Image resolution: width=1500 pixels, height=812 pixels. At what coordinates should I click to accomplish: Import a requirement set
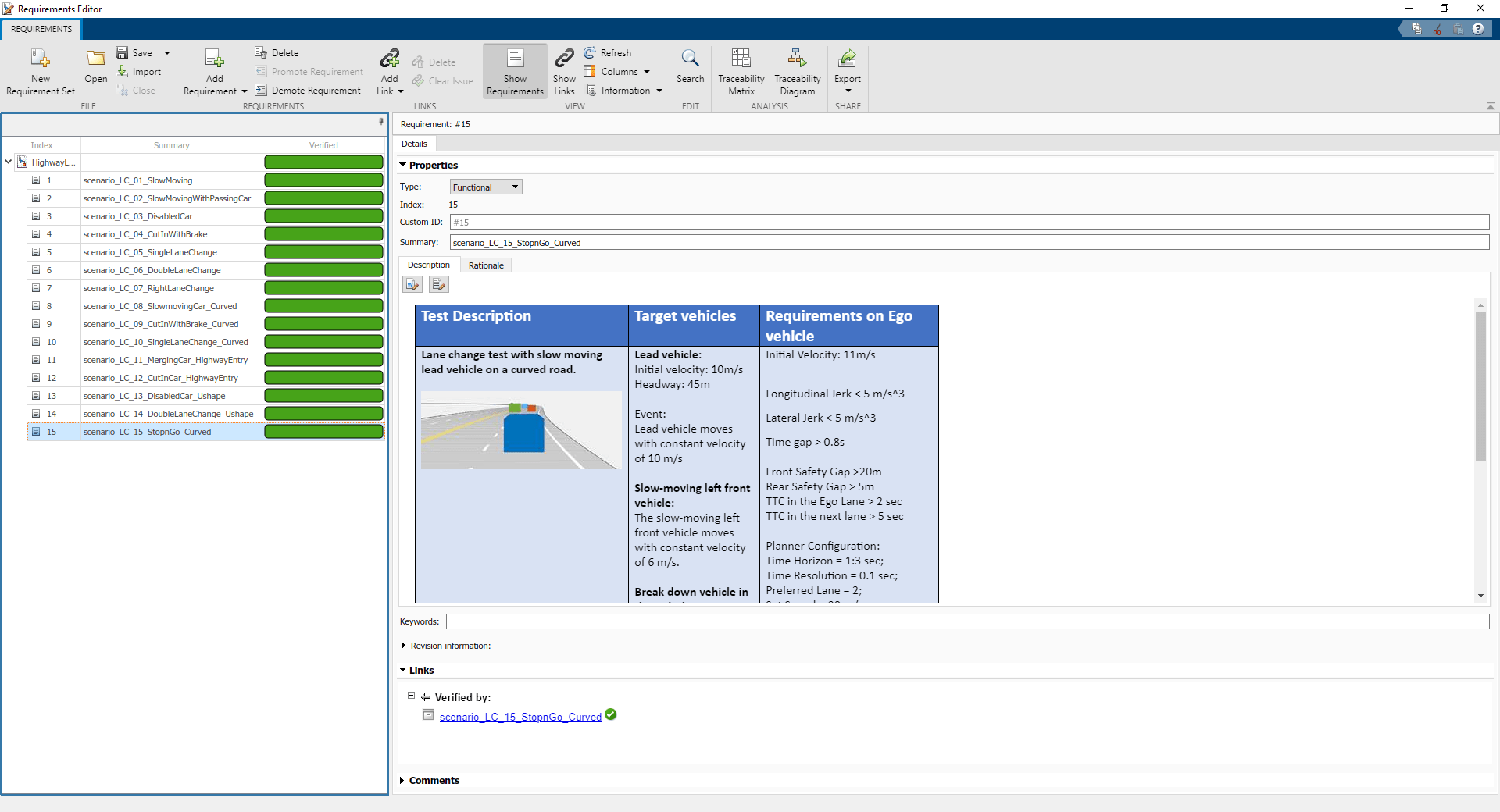pyautogui.click(x=140, y=71)
